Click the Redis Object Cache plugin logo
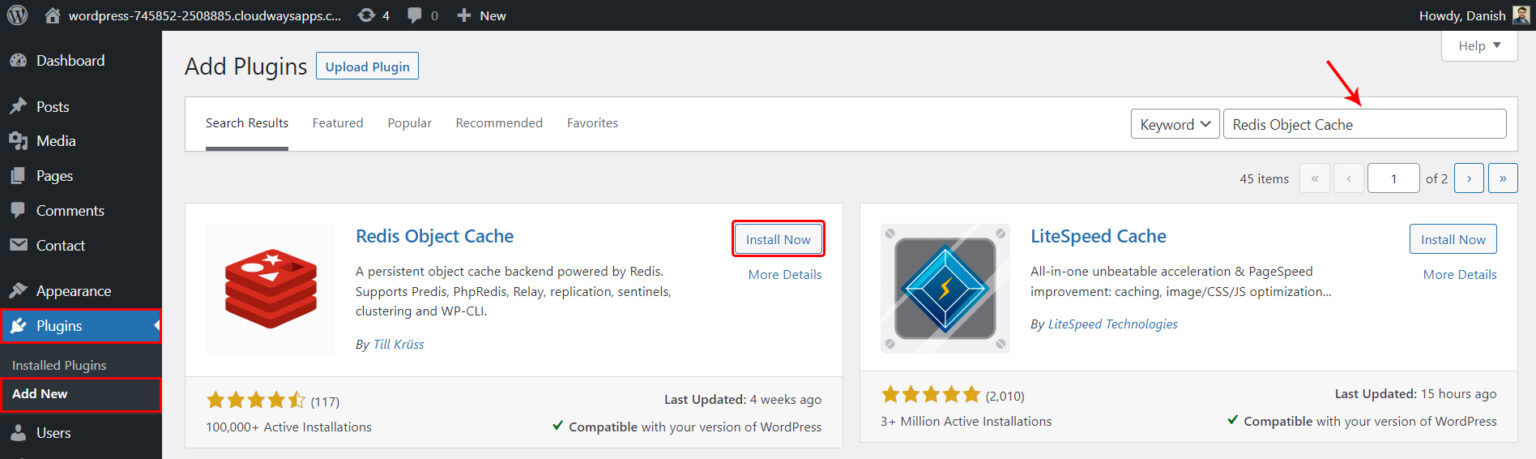 [x=271, y=288]
